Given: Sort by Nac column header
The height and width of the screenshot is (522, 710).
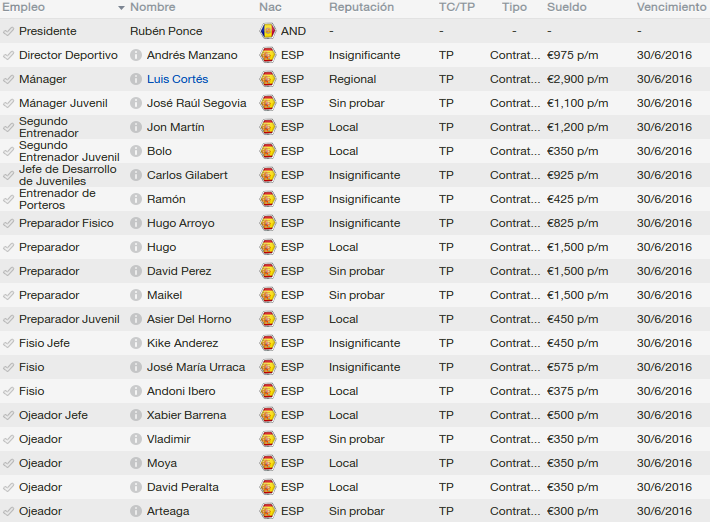Looking at the screenshot, I should coord(270,7).
